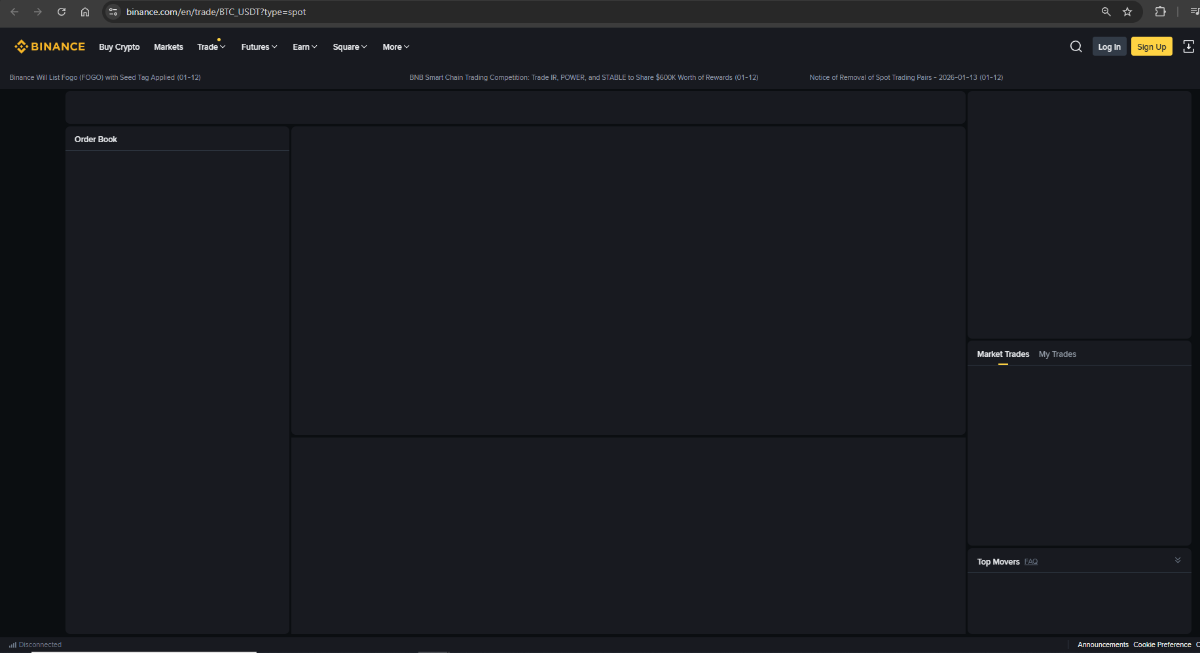Click the browser back arrow

coord(14,12)
